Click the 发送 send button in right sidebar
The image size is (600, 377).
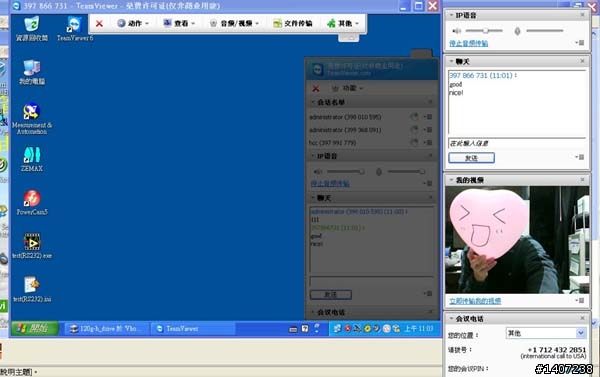[x=471, y=158]
